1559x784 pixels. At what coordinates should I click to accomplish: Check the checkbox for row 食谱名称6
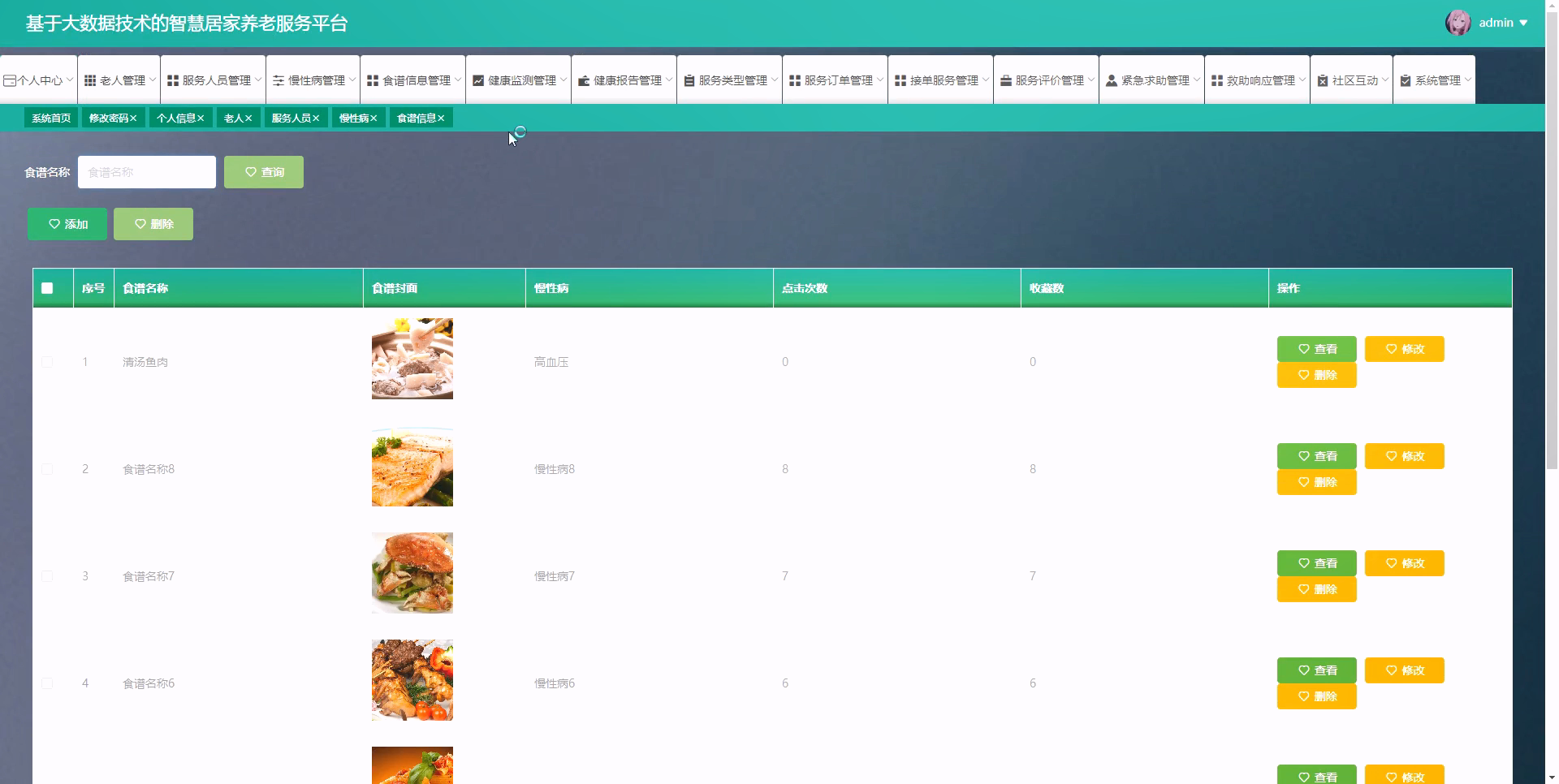[47, 683]
